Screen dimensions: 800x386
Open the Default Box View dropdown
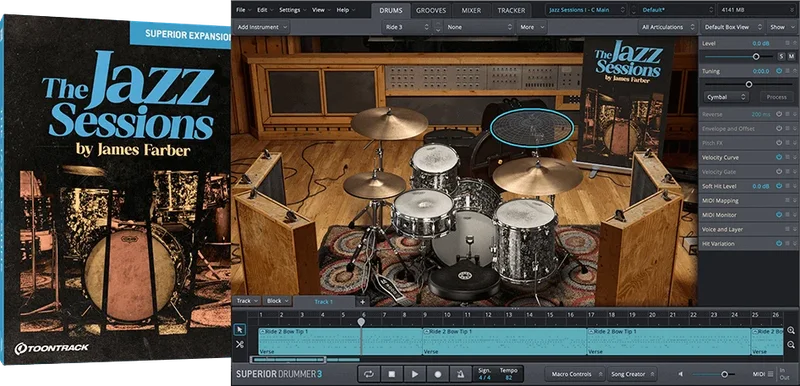733,27
